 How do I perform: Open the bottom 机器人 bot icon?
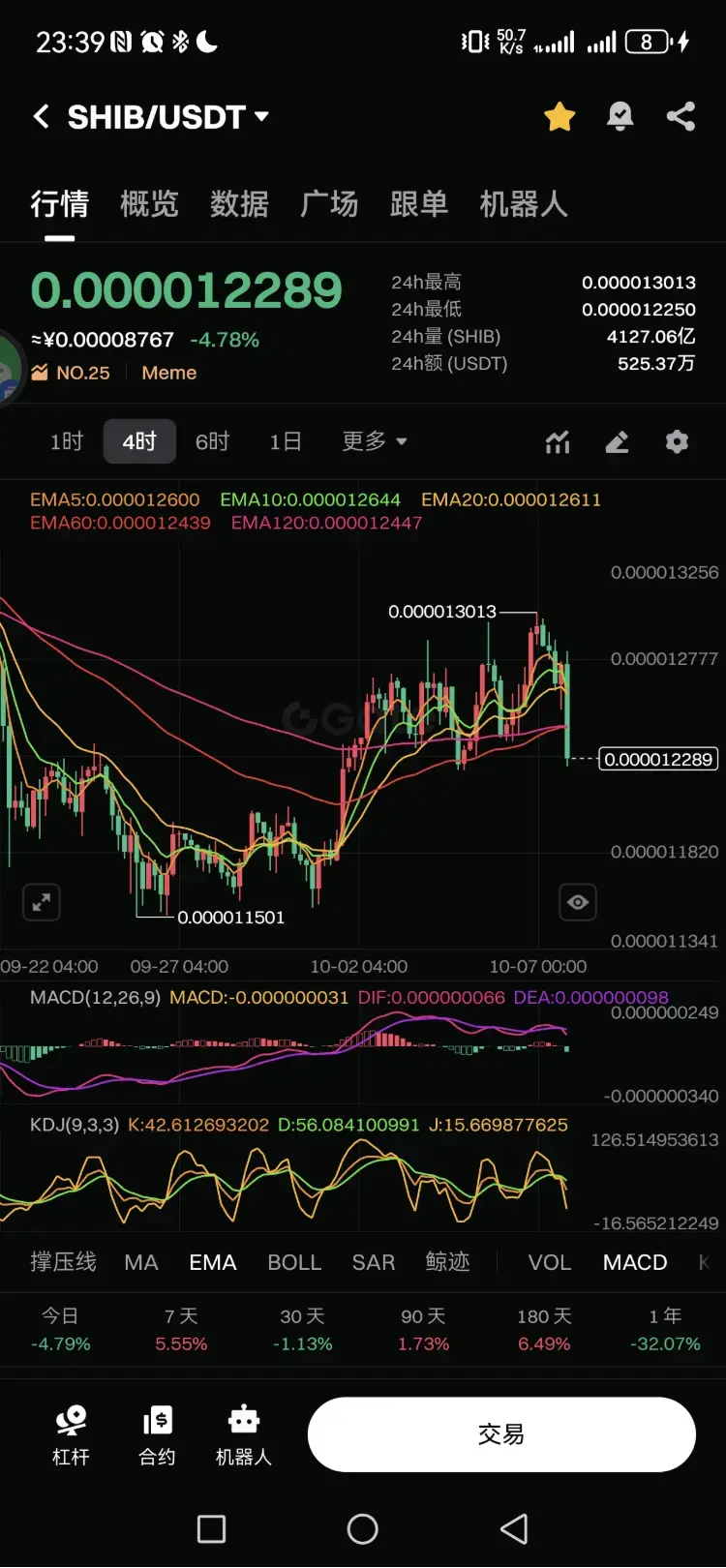(243, 1435)
